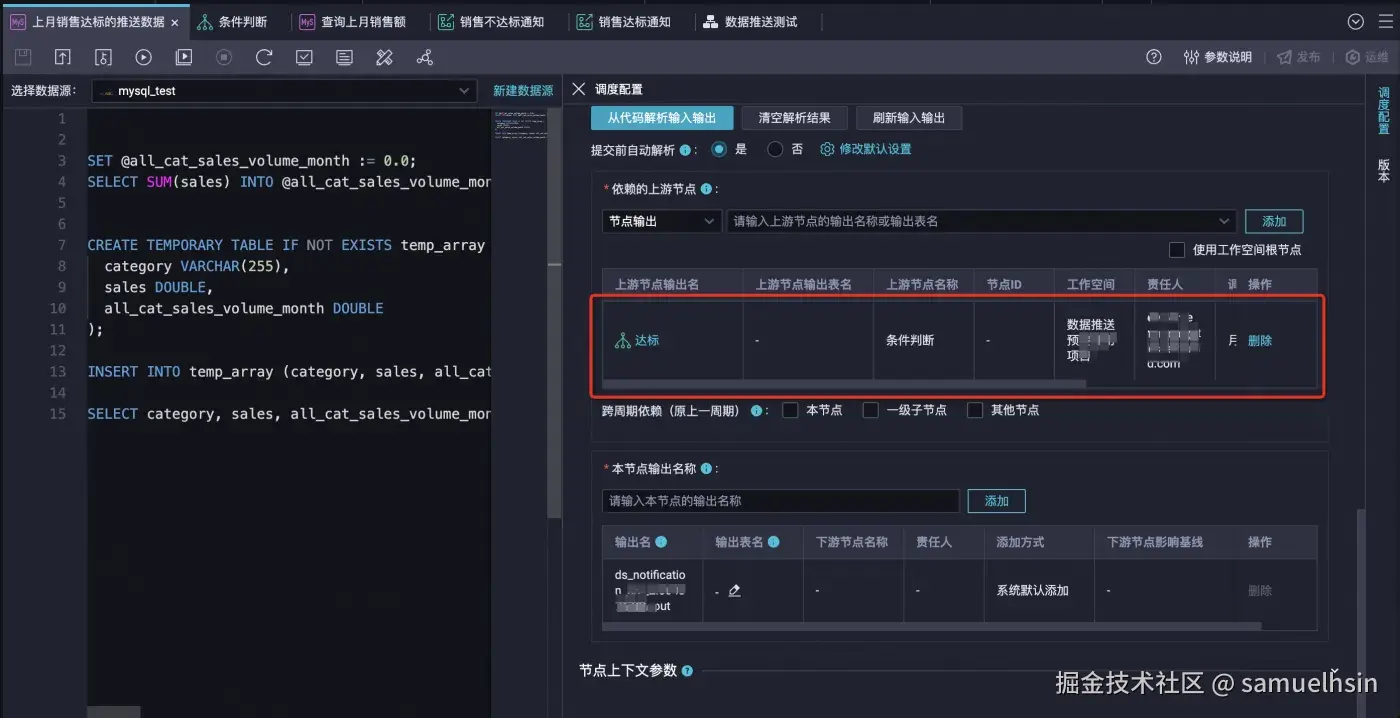Click the 发布 publish button
The height and width of the screenshot is (718, 1400).
click(1298, 57)
